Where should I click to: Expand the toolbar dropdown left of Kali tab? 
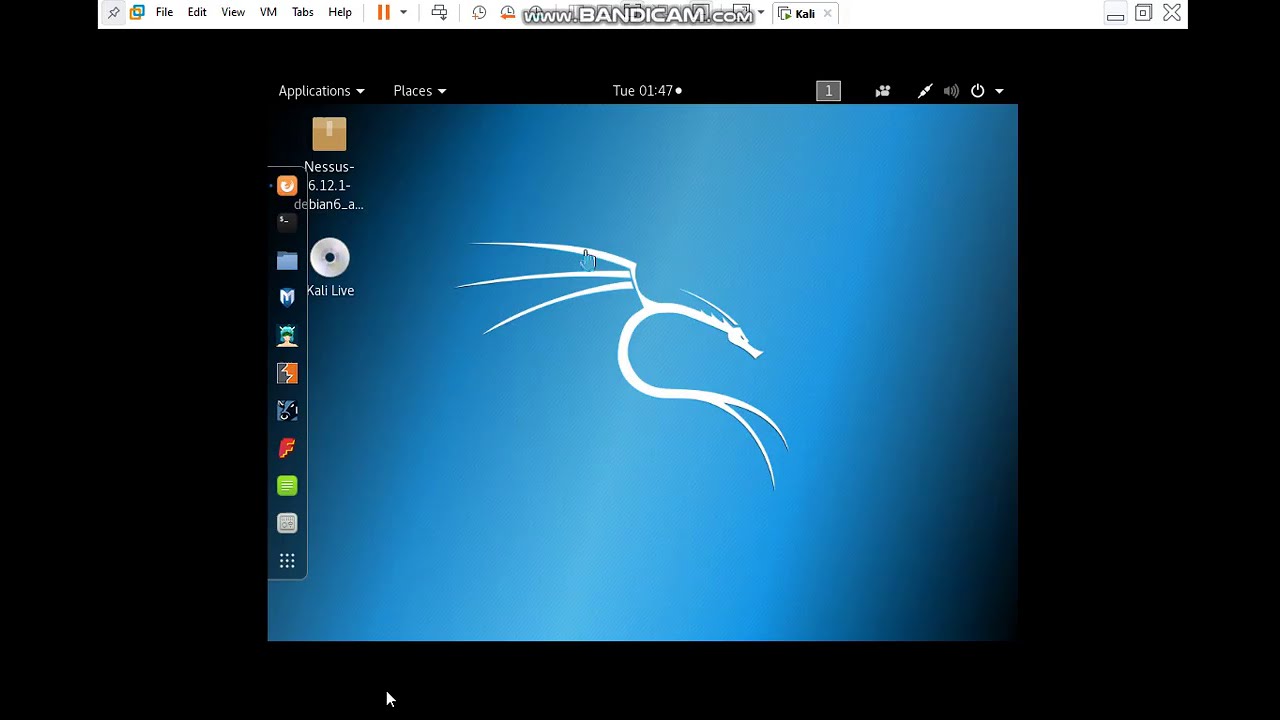[761, 13]
